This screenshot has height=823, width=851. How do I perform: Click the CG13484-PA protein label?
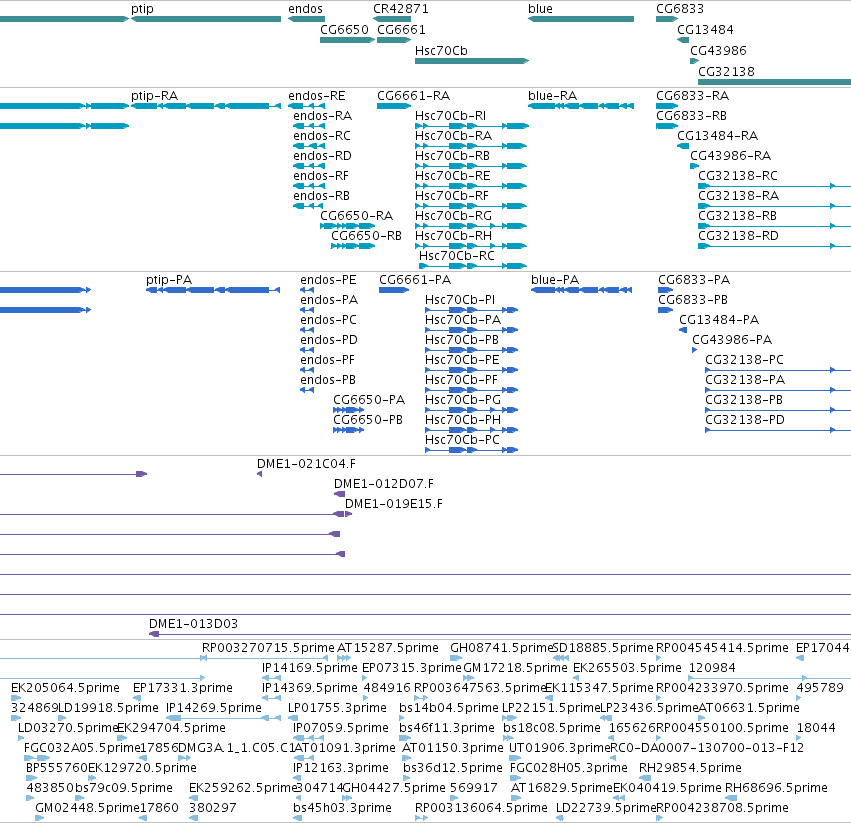tap(719, 320)
